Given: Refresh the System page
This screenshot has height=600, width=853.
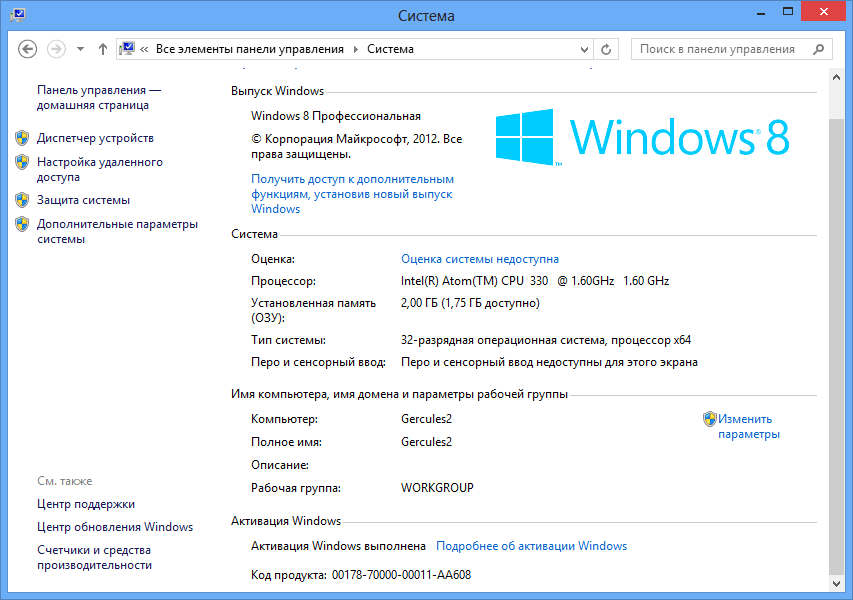Looking at the screenshot, I should click(606, 50).
